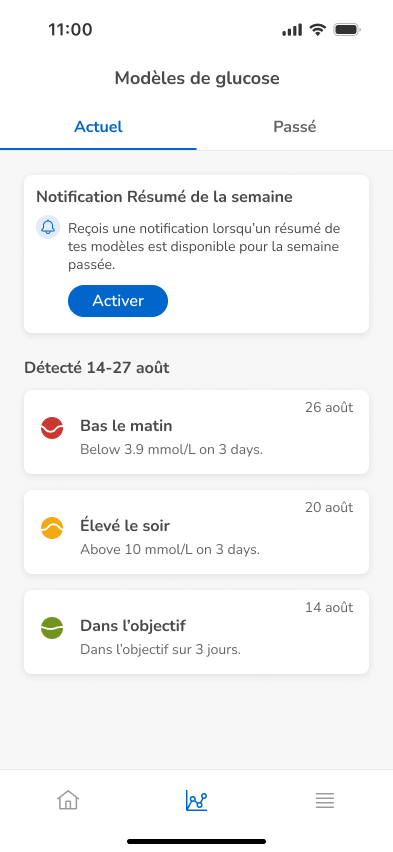Tap the Notification Résumé de la semaine card
Screen dimensions: 393x852
point(196,254)
